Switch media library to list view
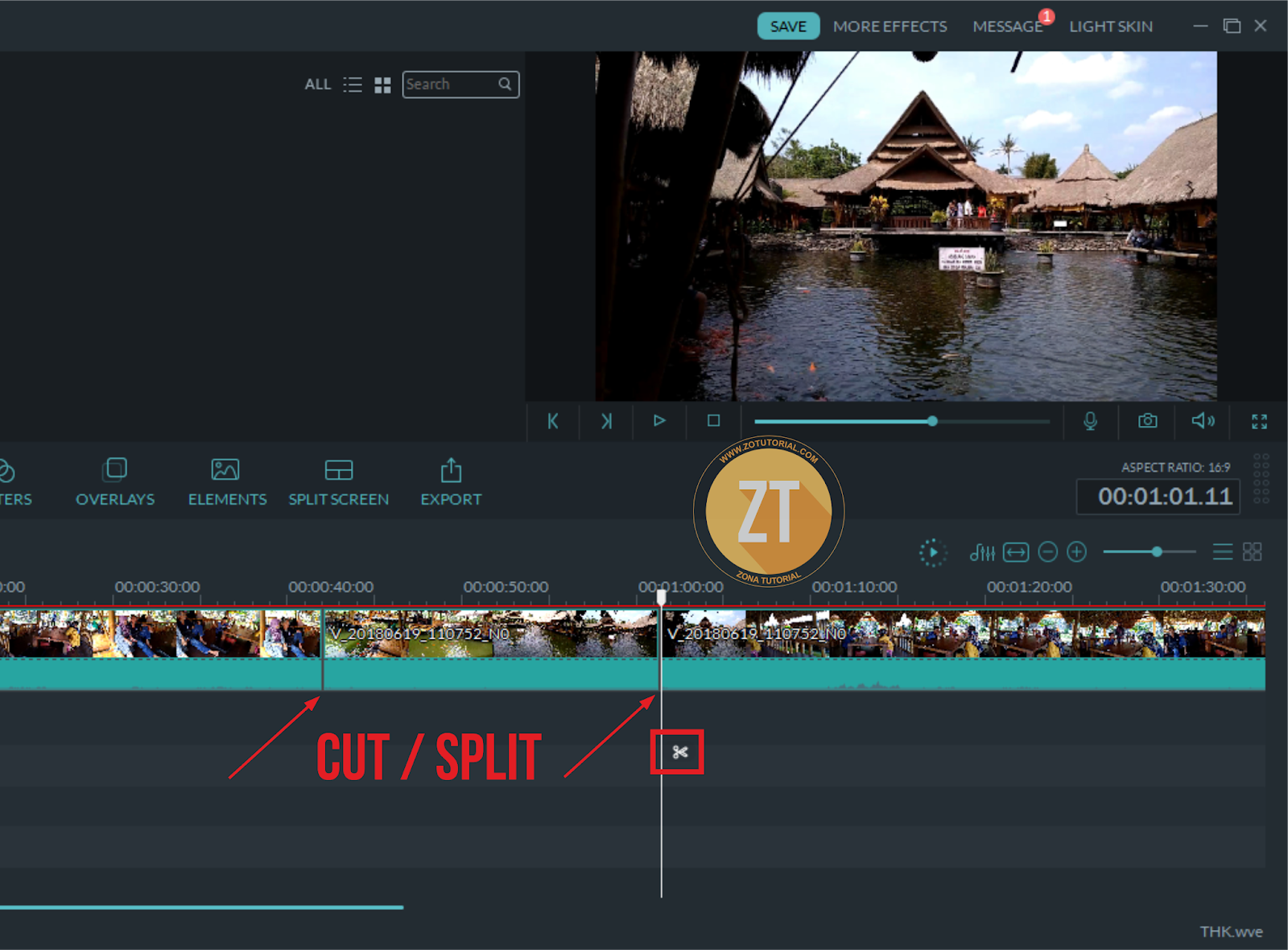This screenshot has height=950, width=1288. (x=353, y=85)
